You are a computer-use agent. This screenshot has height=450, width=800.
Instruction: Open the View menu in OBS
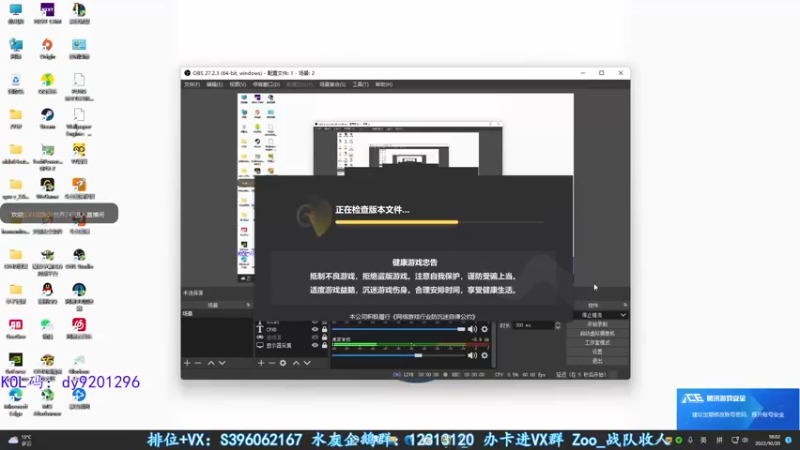click(x=238, y=84)
